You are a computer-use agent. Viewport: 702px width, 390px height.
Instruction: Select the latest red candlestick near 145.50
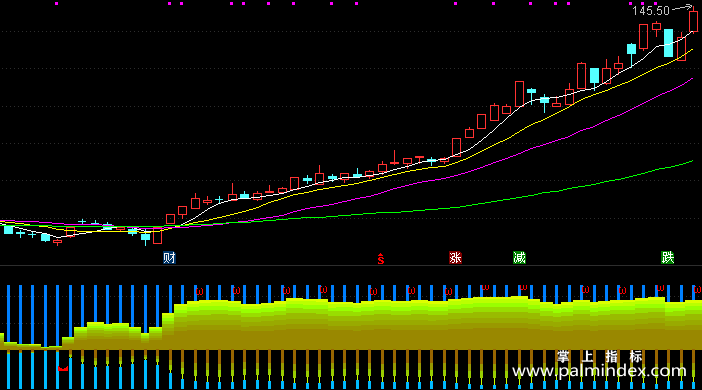tap(693, 20)
